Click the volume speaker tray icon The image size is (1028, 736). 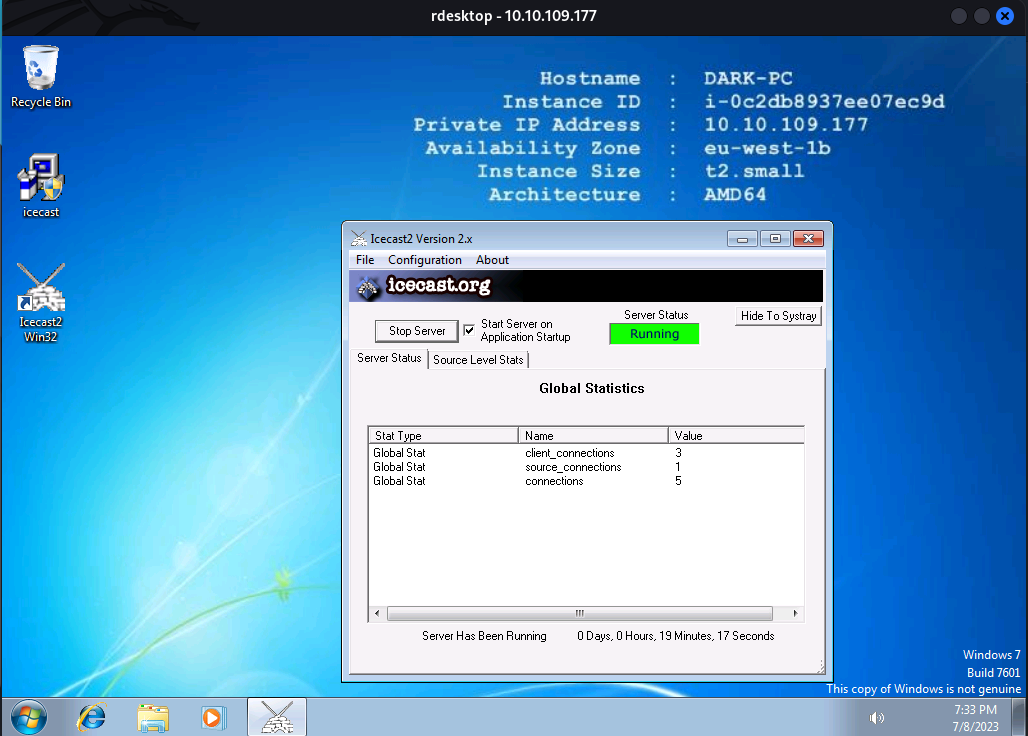(877, 718)
